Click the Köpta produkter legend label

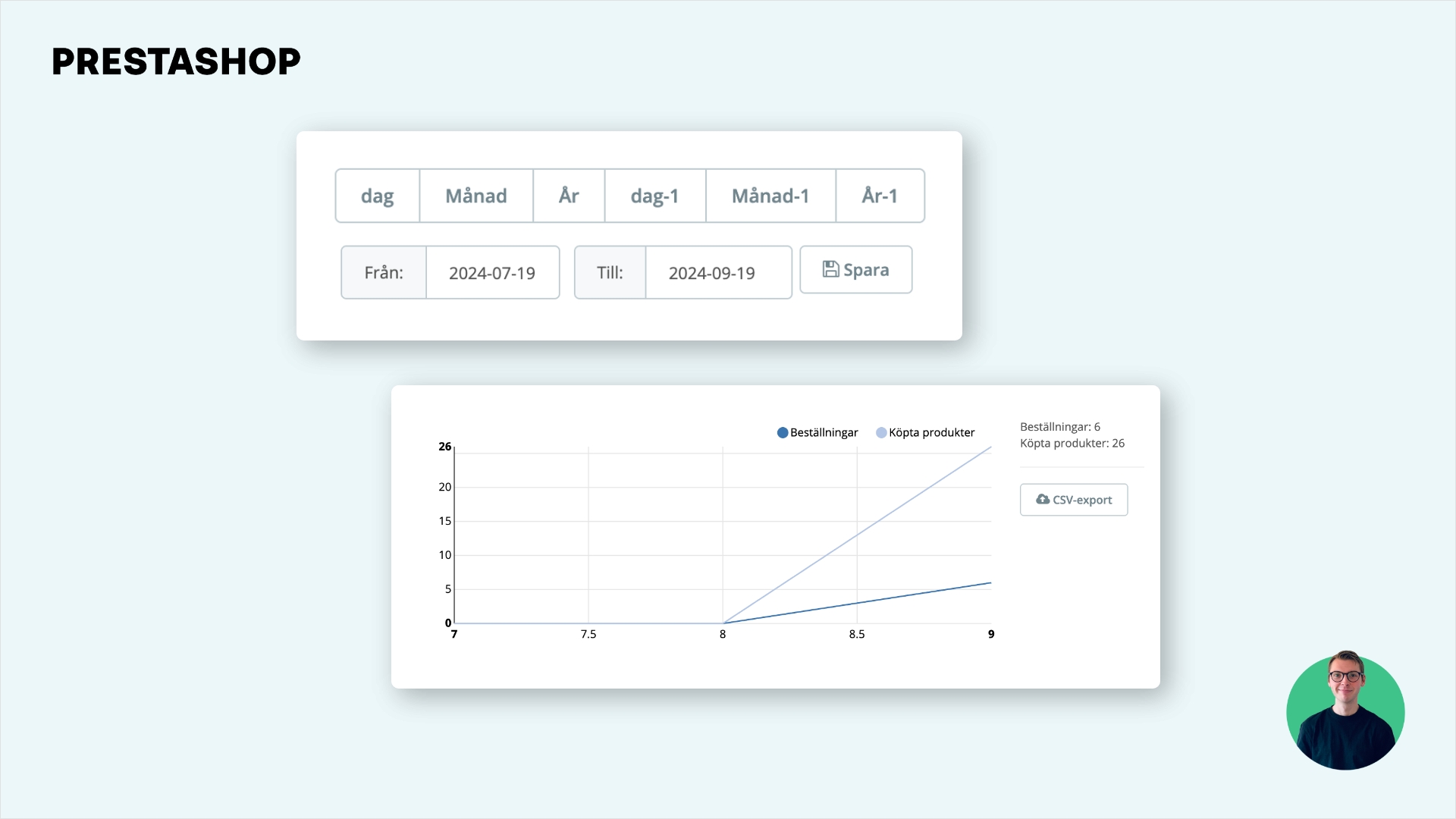point(932,432)
